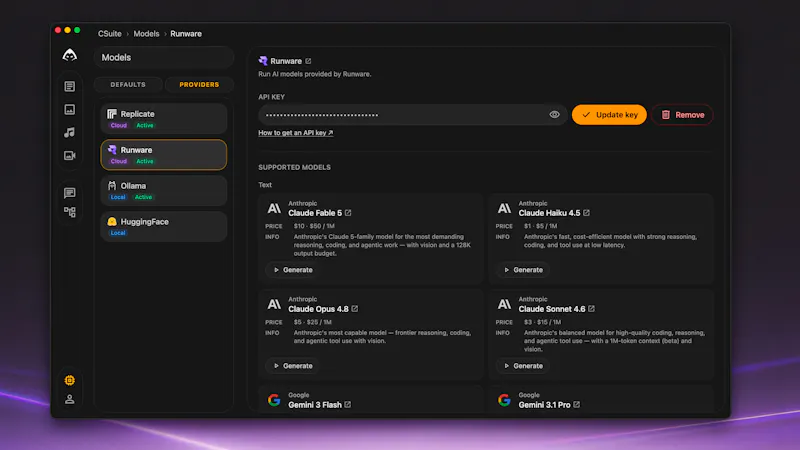Click the Runware breadcrumb item
The image size is (800, 450).
point(186,34)
